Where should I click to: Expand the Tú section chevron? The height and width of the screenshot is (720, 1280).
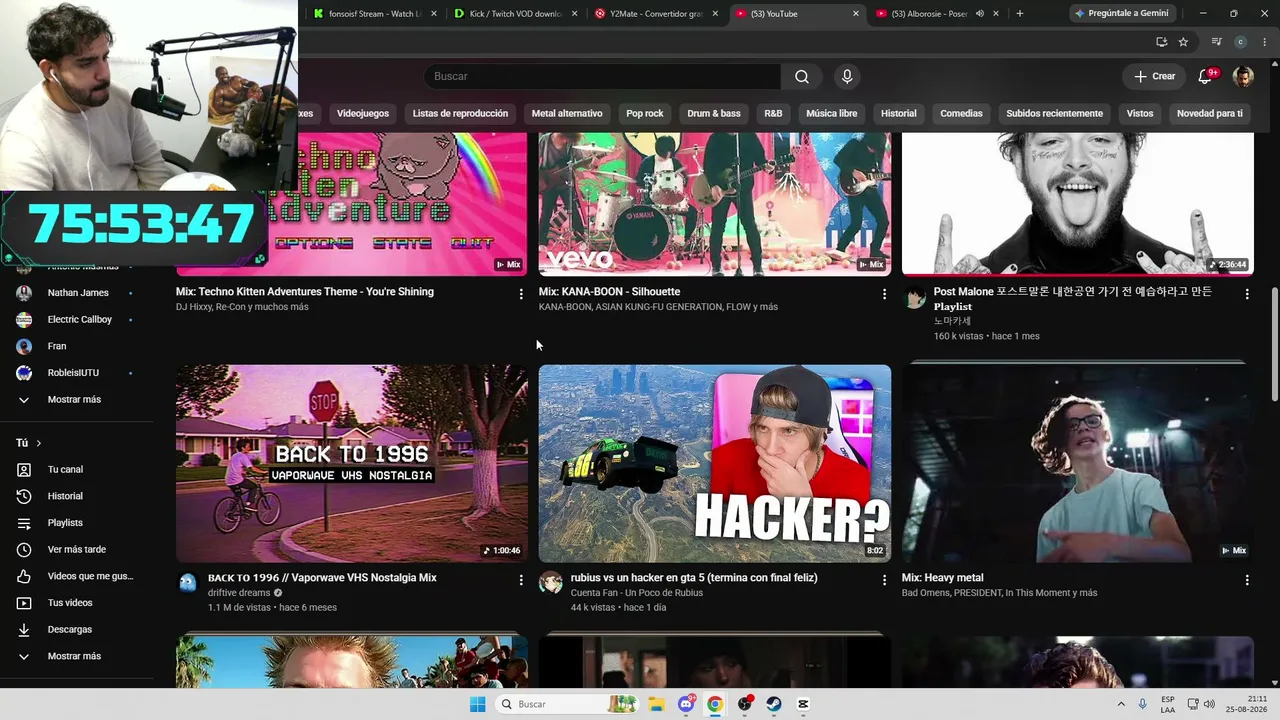click(x=39, y=443)
